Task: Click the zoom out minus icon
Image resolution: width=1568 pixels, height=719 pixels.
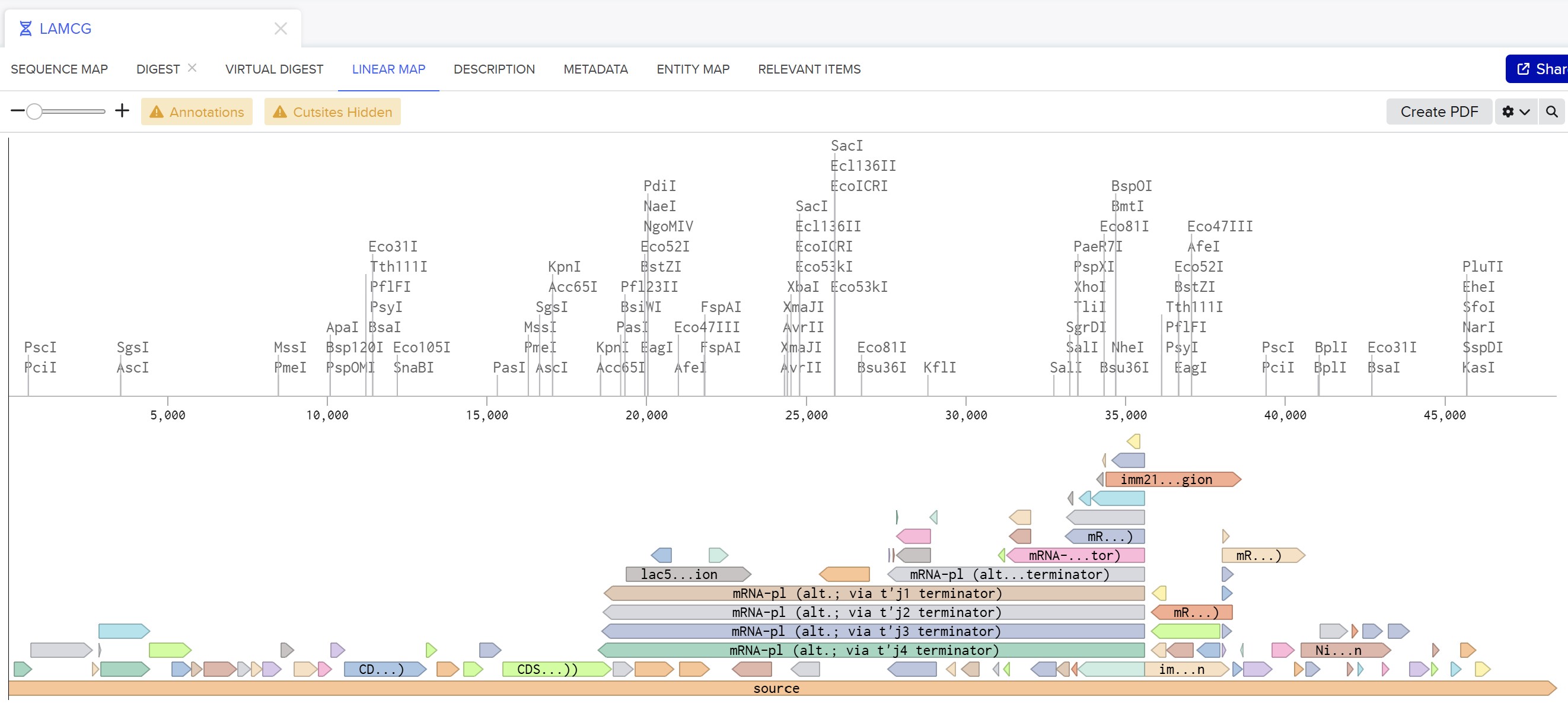Action: (x=18, y=112)
